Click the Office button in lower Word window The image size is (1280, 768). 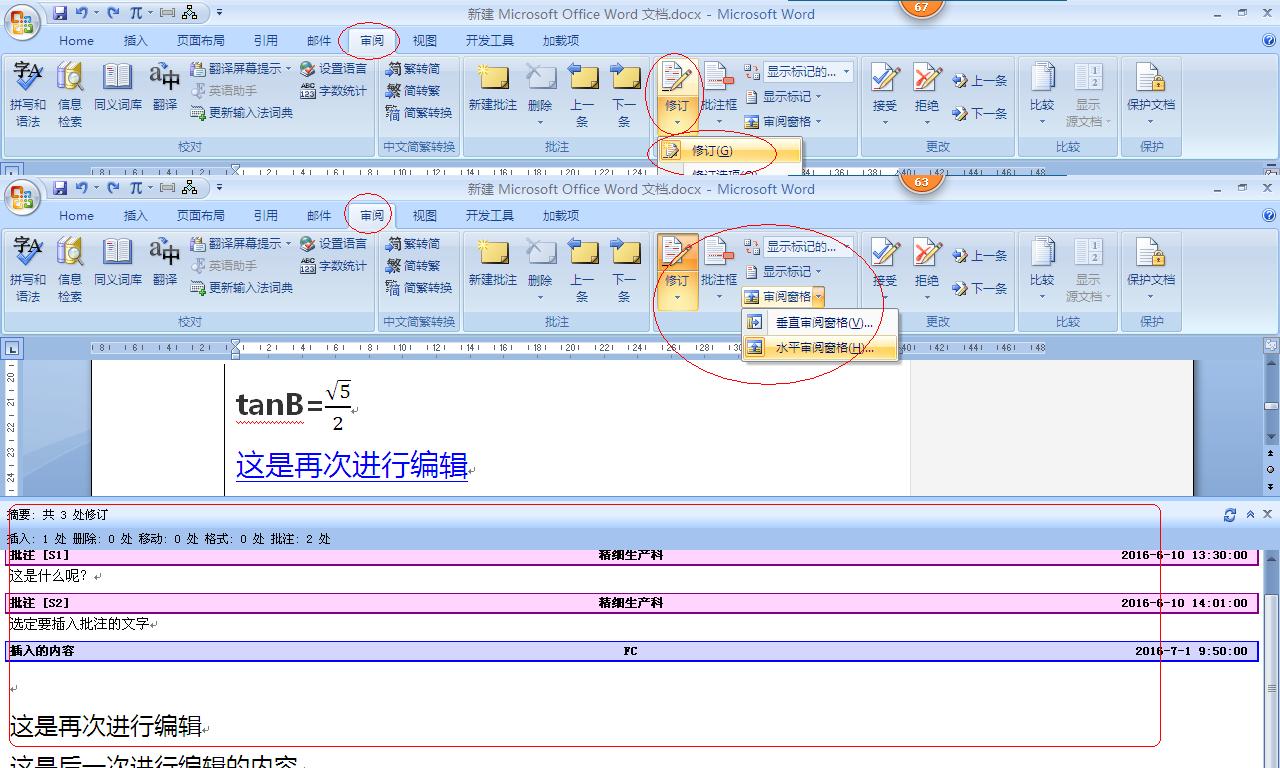22,197
